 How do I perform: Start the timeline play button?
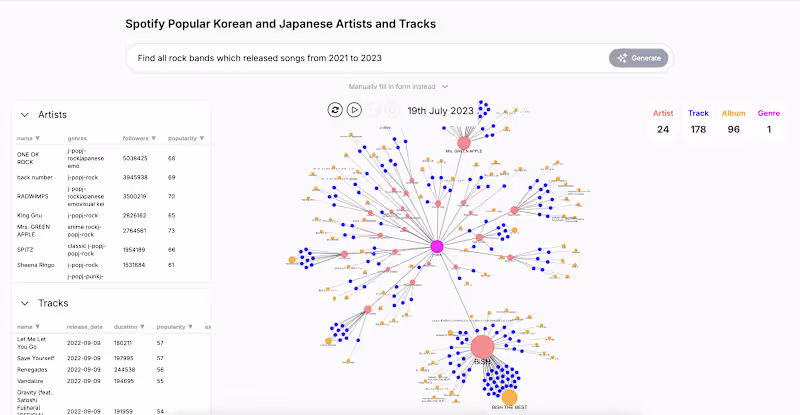[354, 110]
